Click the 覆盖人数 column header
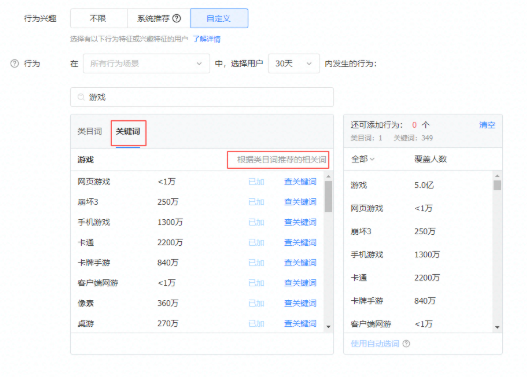 click(430, 159)
